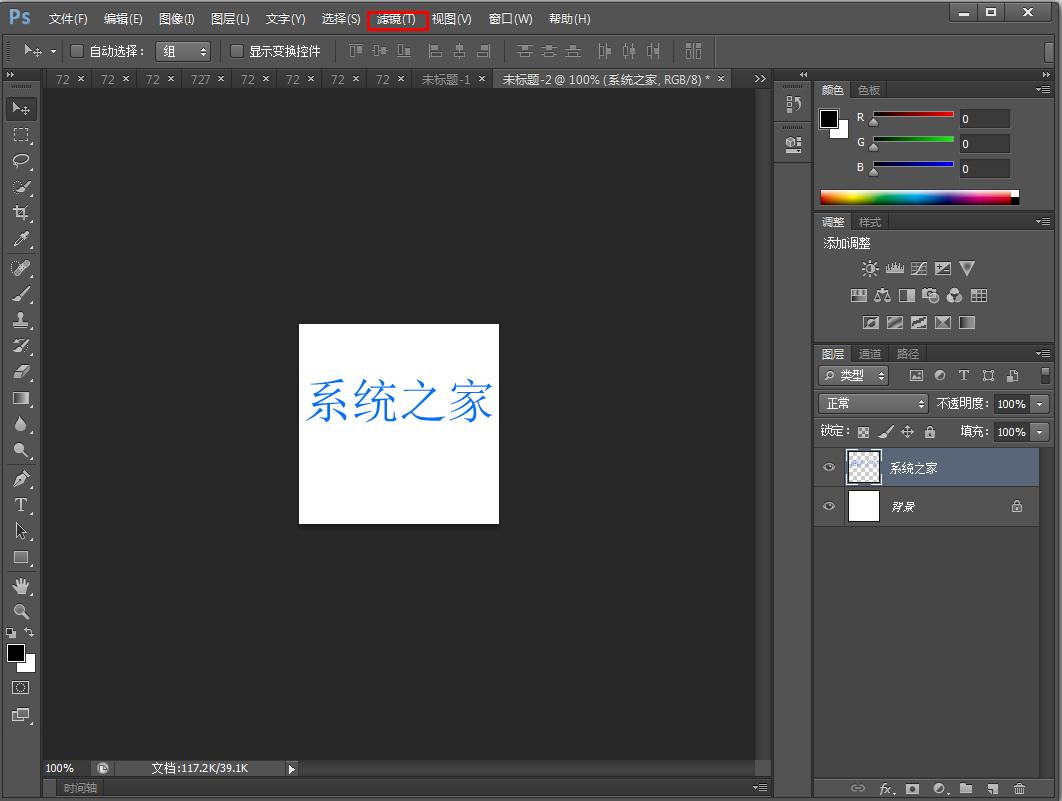
Task: Add a layer style with the fx button
Action: pos(884,789)
